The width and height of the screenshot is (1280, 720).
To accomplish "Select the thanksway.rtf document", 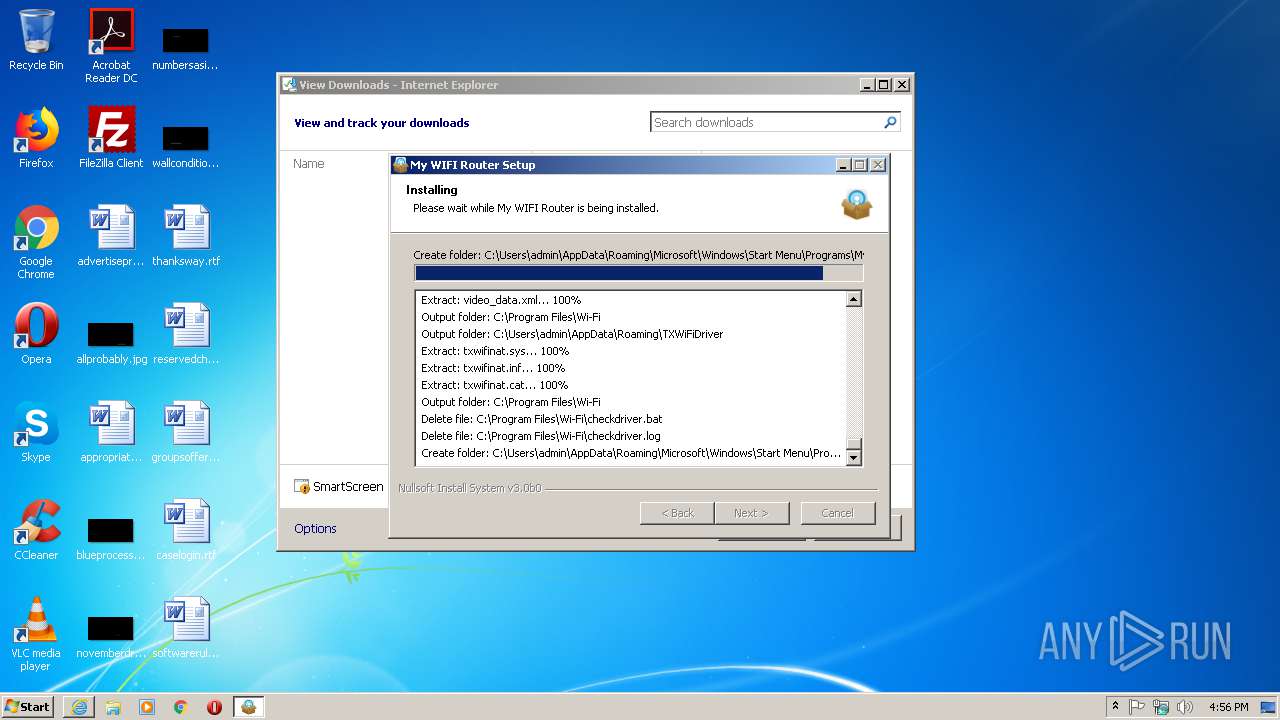I will pyautogui.click(x=186, y=236).
